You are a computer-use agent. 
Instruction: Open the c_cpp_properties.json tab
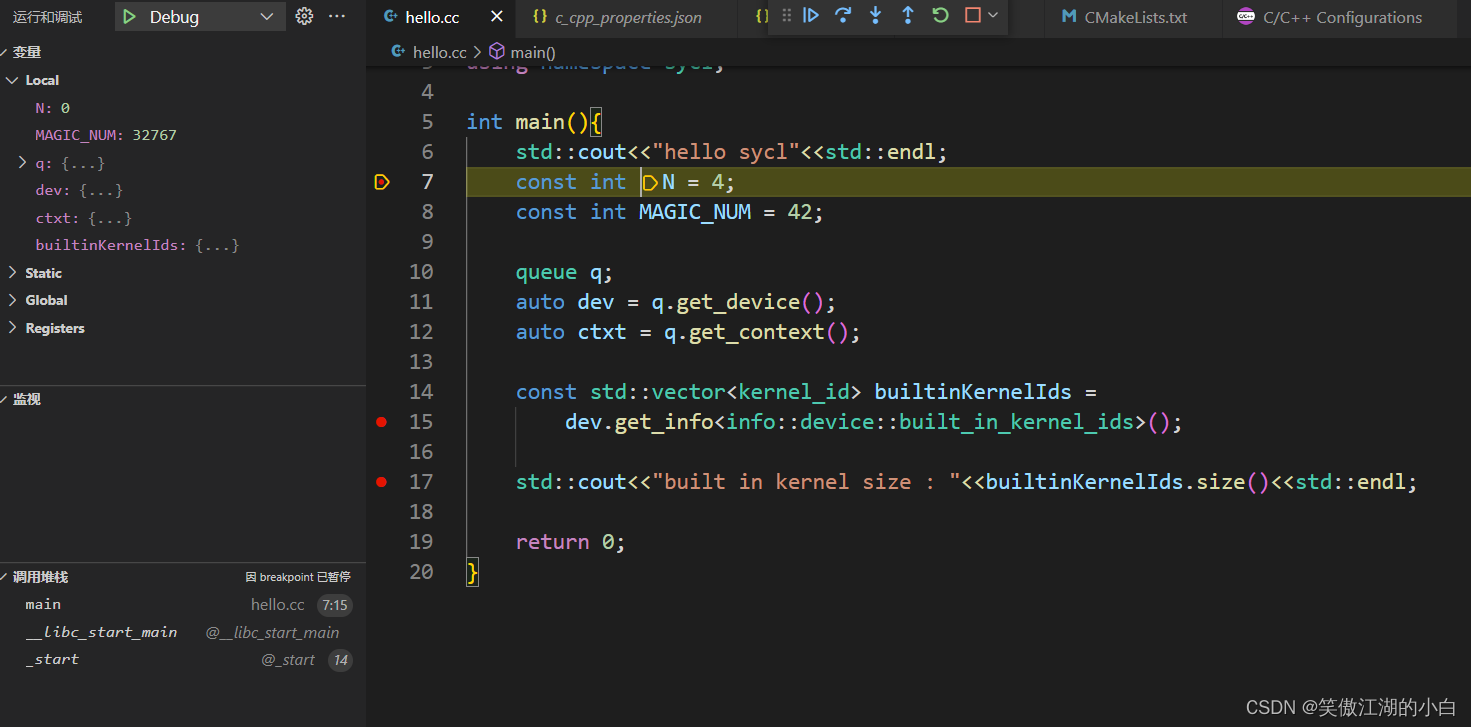625,16
